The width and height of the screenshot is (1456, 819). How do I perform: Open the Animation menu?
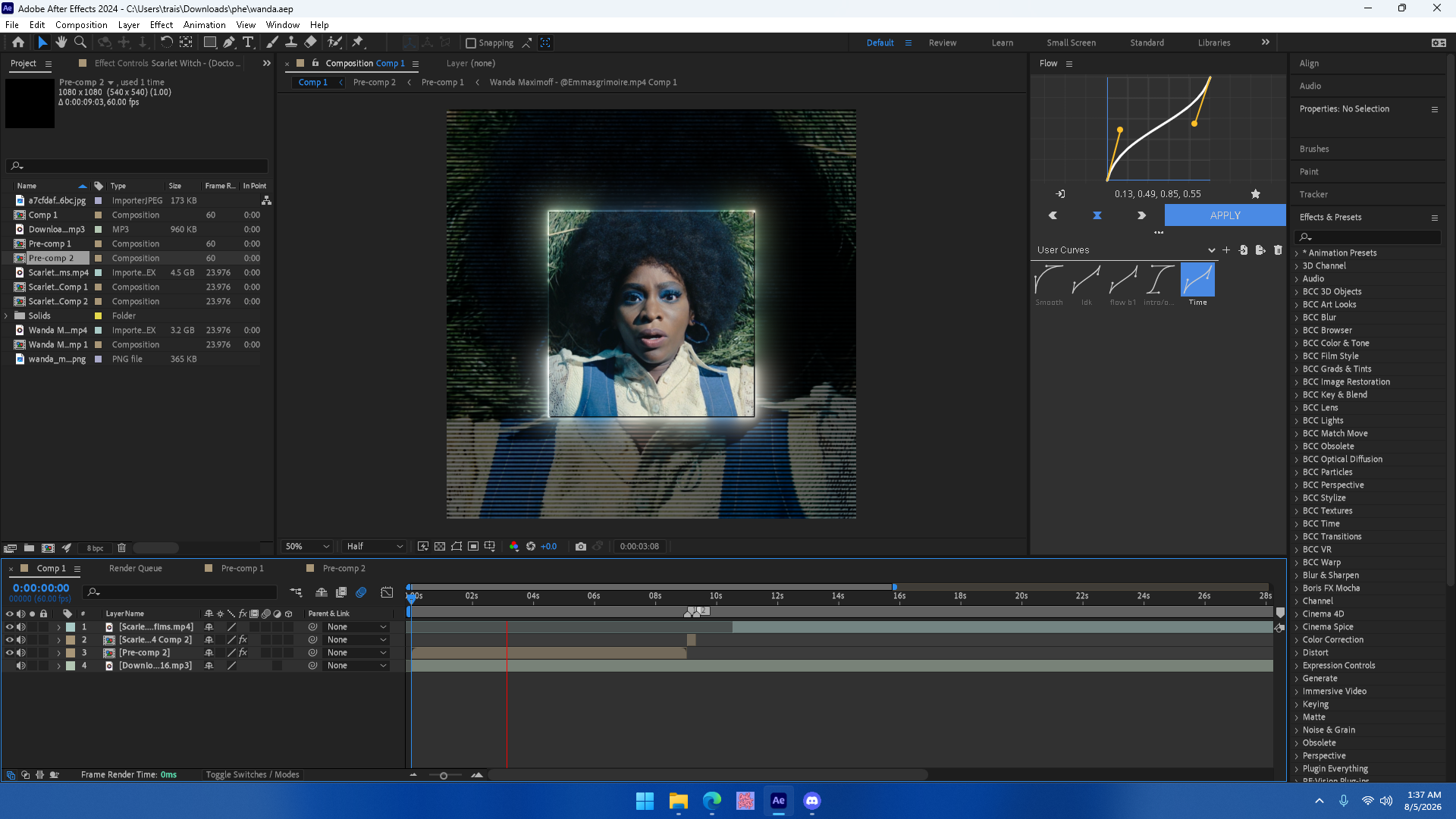(x=204, y=25)
